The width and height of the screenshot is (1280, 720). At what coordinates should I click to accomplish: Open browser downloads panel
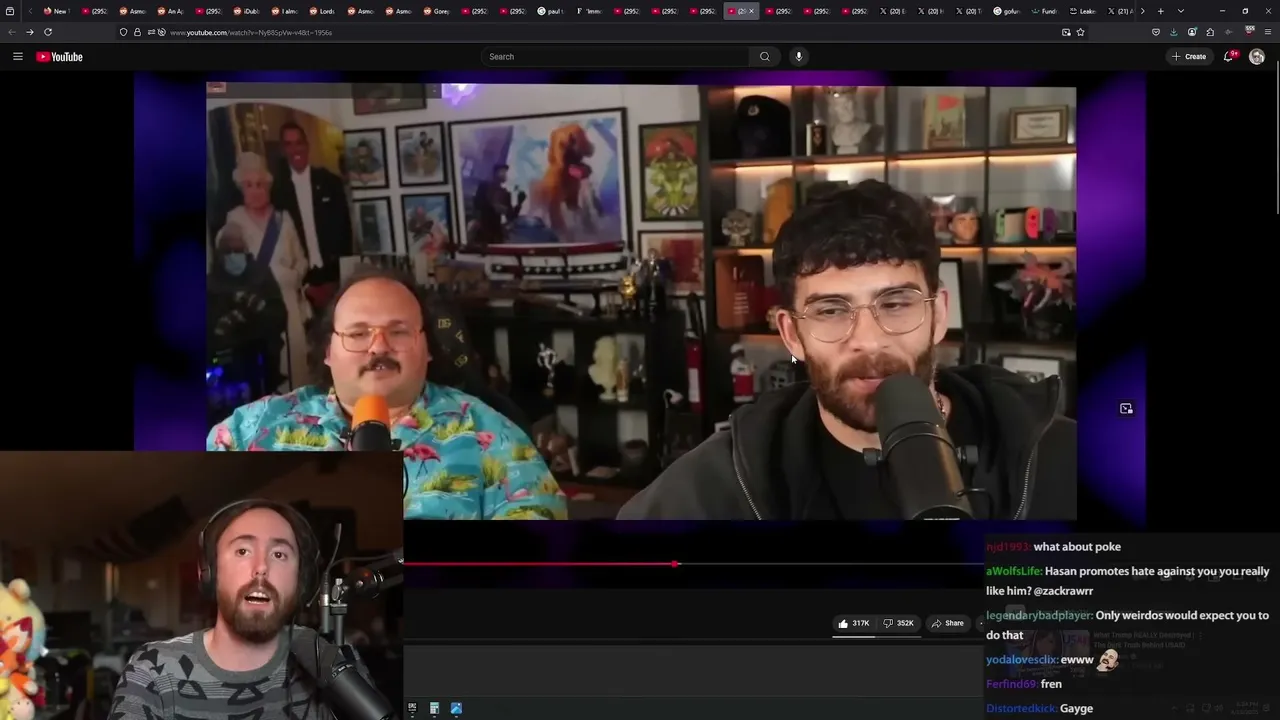point(1174,32)
